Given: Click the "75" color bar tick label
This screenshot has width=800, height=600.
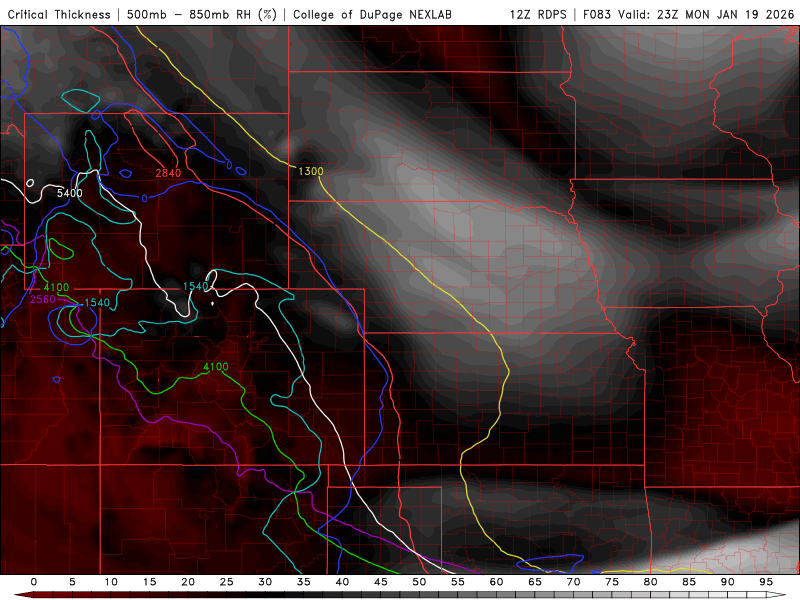Looking at the screenshot, I should 612,582.
